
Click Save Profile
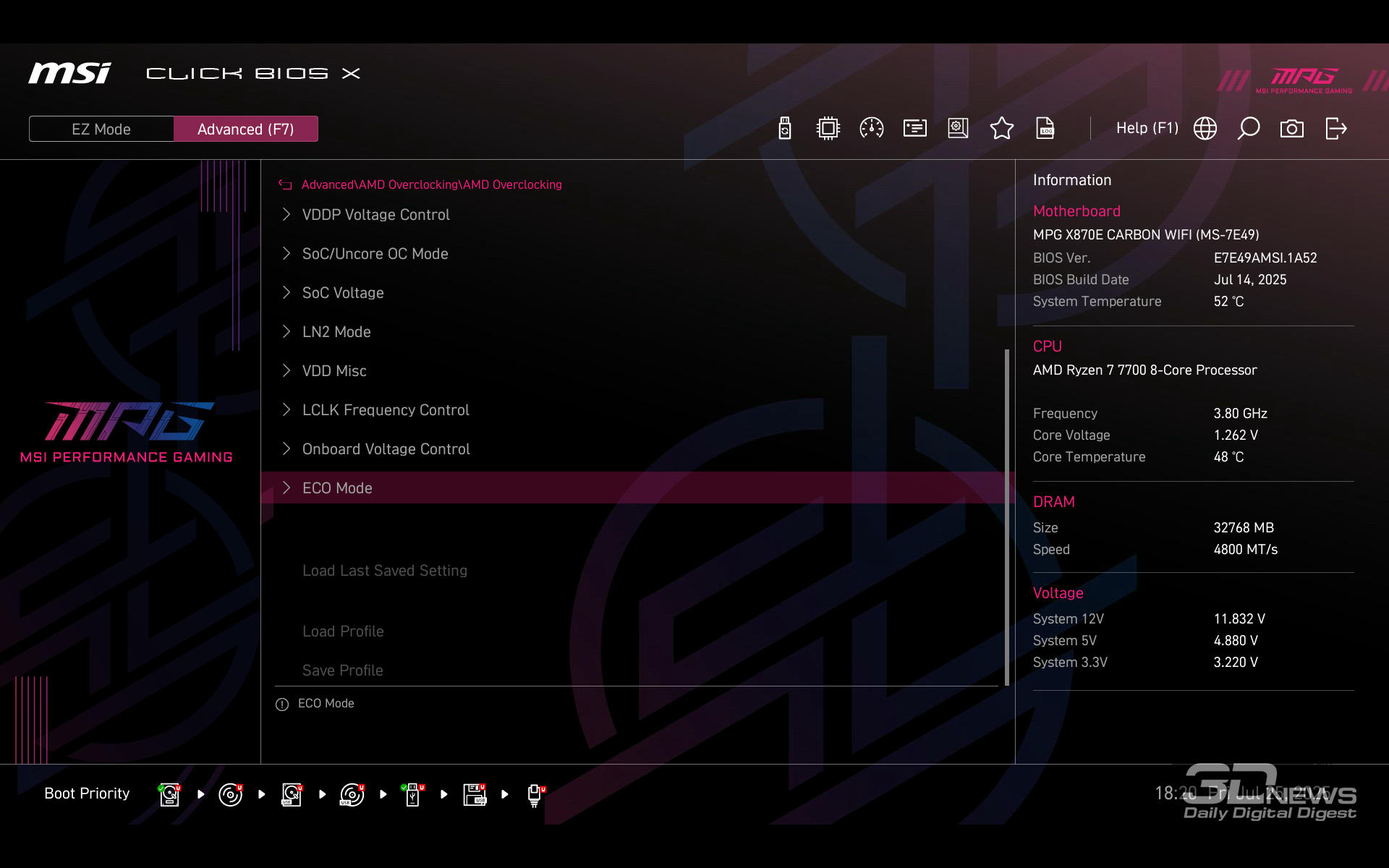click(x=343, y=671)
